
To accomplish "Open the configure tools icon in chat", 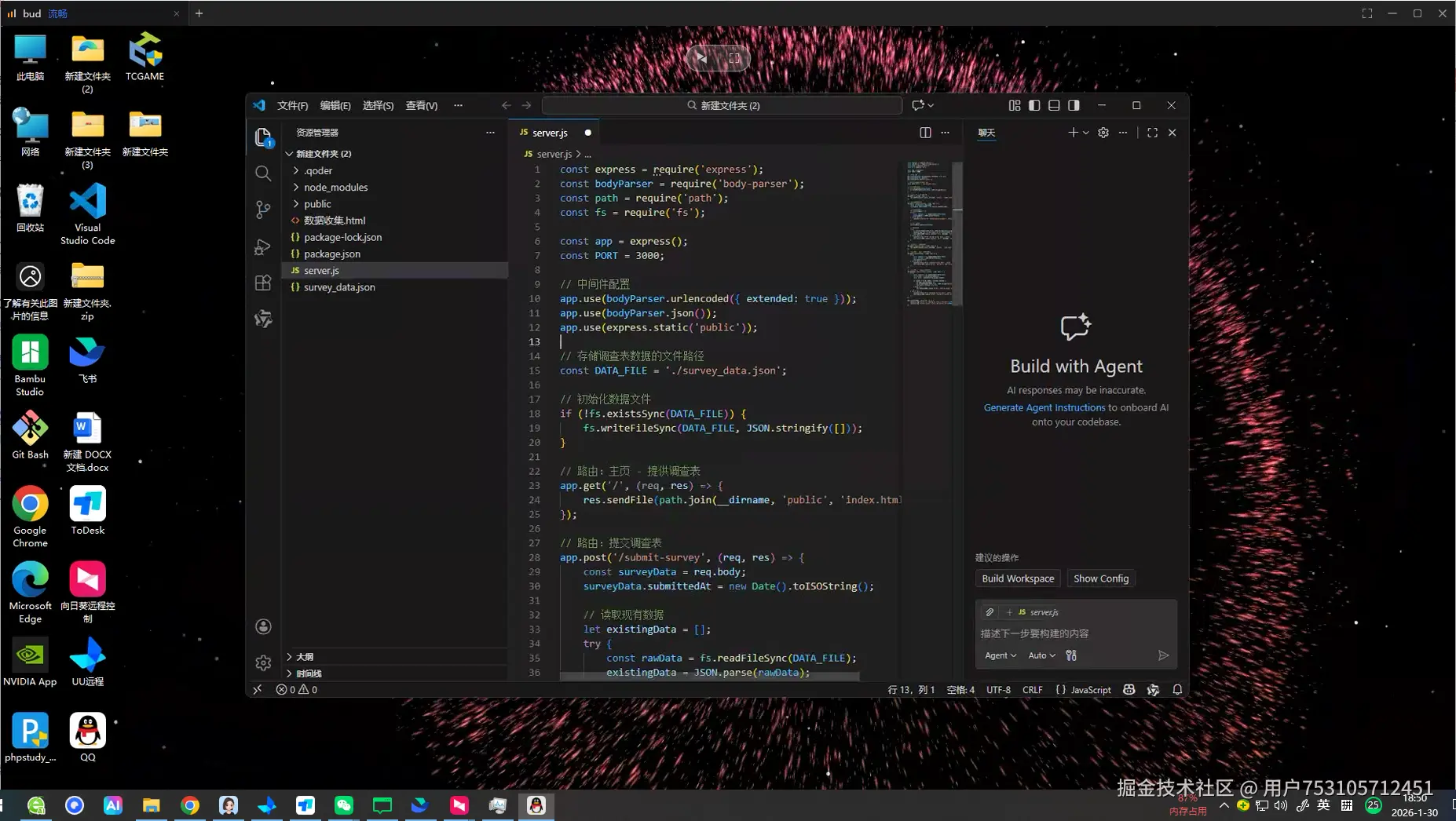I will point(1071,655).
